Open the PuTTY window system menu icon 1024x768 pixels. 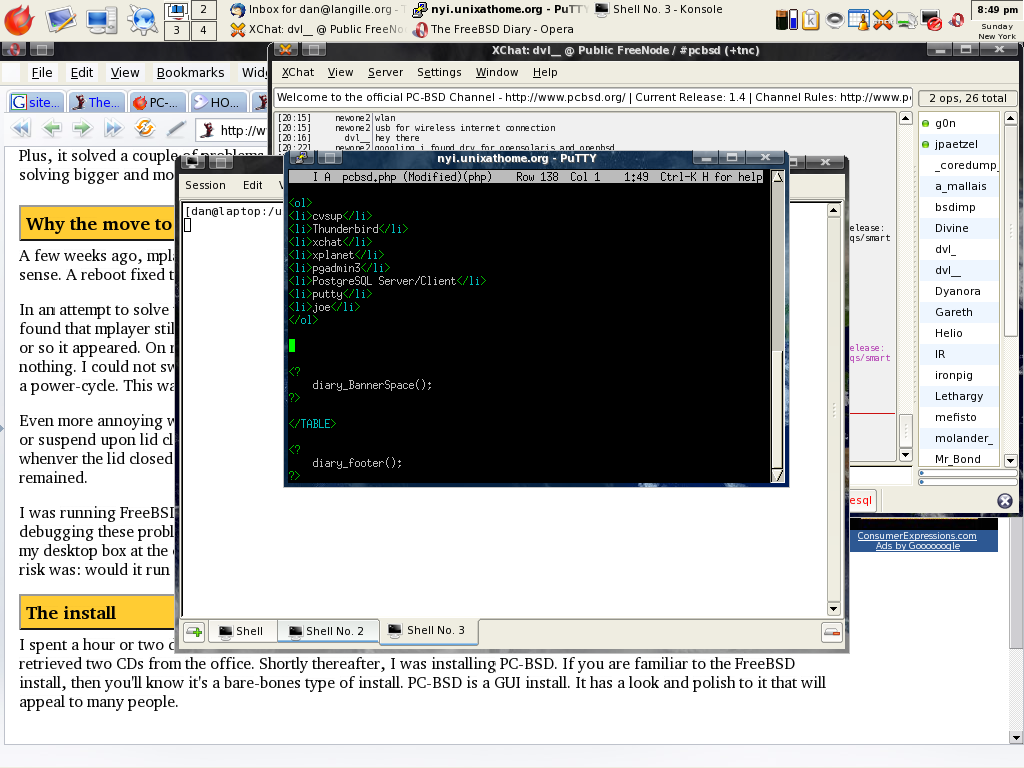(x=301, y=158)
